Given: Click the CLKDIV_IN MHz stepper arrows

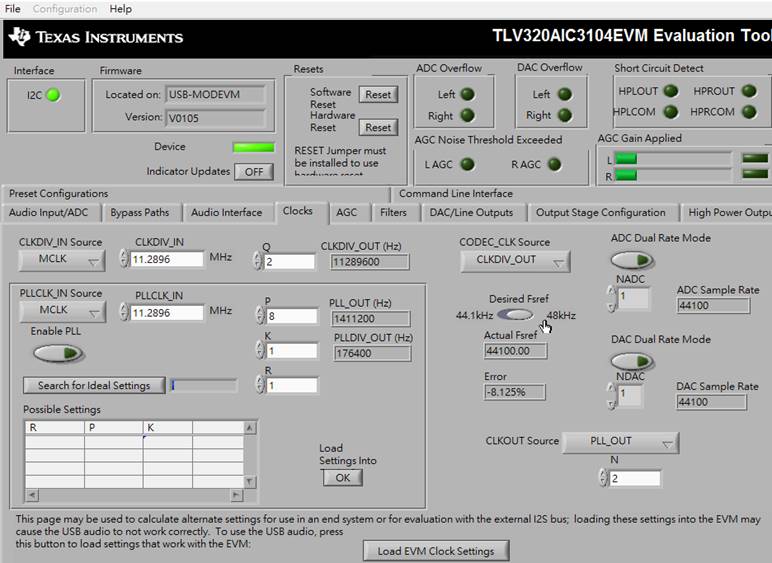Looking at the screenshot, I should coord(124,258).
